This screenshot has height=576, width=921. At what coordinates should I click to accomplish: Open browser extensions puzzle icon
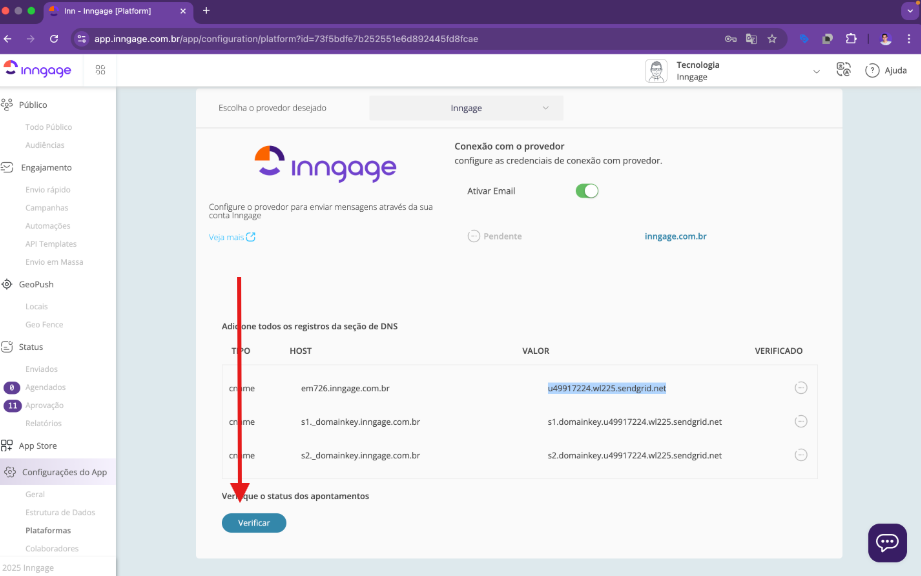(x=851, y=39)
